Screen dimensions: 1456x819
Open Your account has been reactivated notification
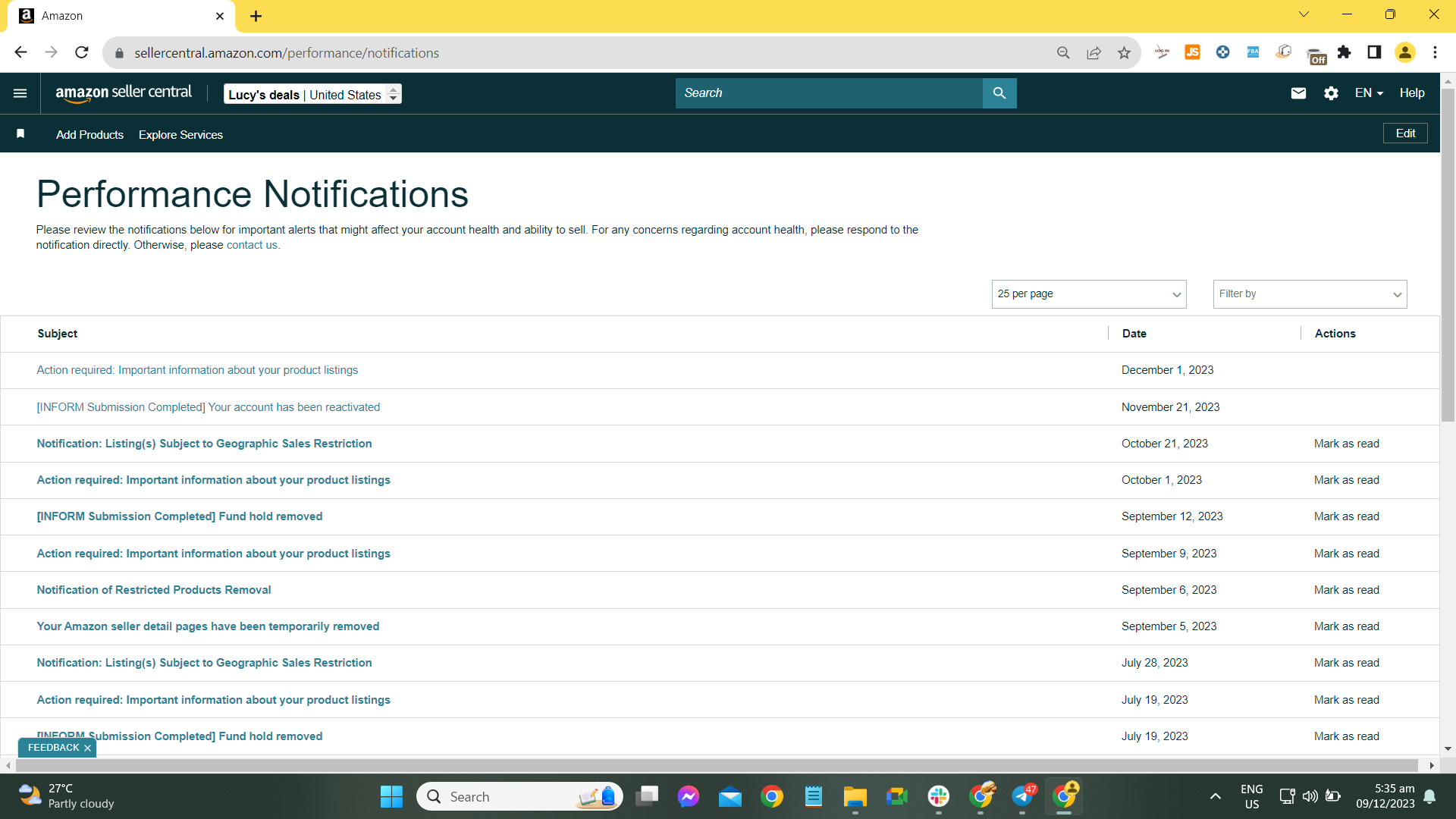tap(208, 407)
